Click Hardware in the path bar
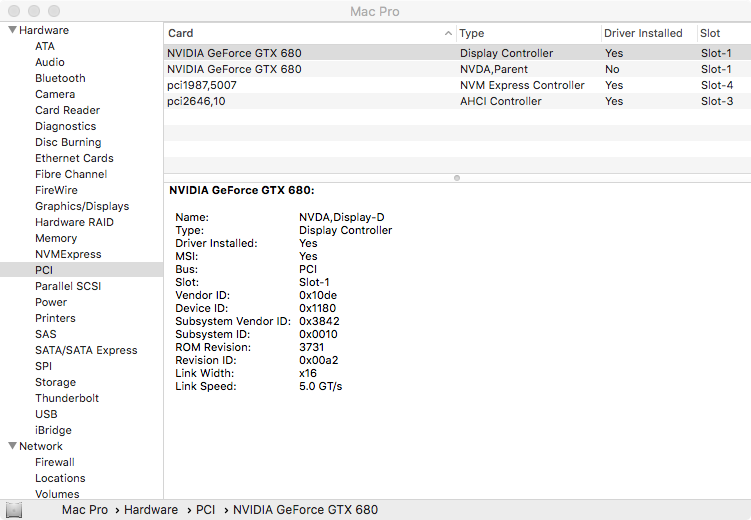This screenshot has width=751, height=520. (x=151, y=509)
